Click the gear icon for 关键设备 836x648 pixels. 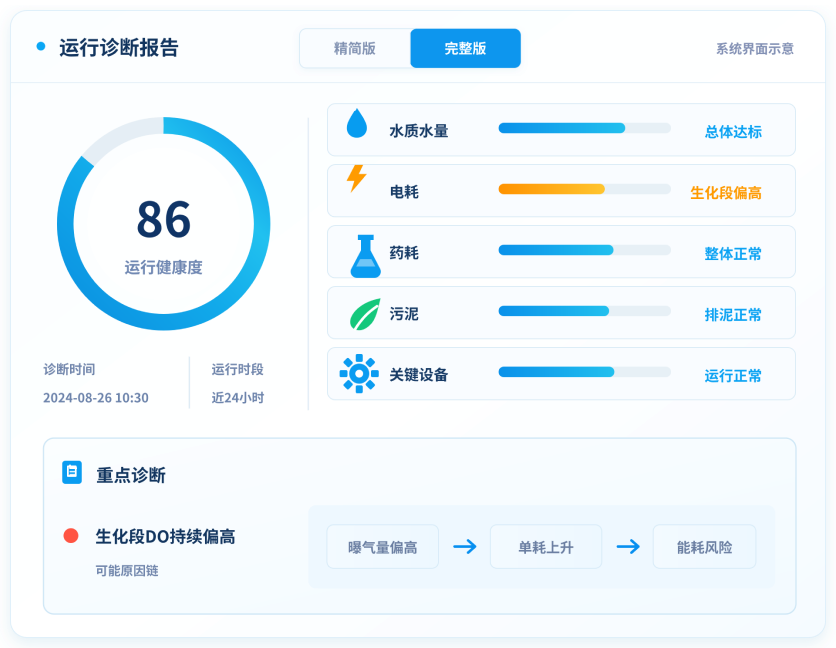(x=359, y=374)
